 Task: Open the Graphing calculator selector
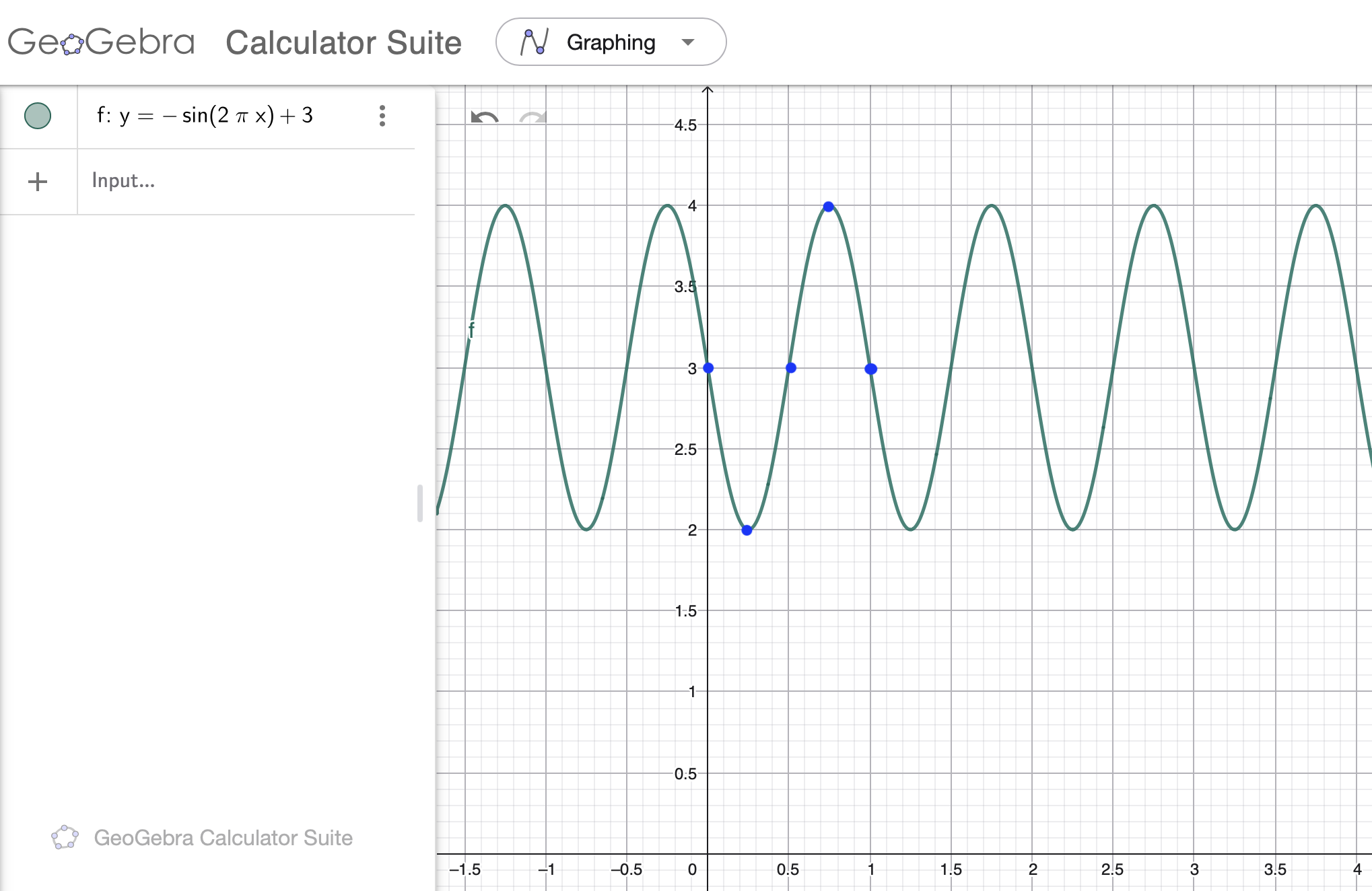611,42
